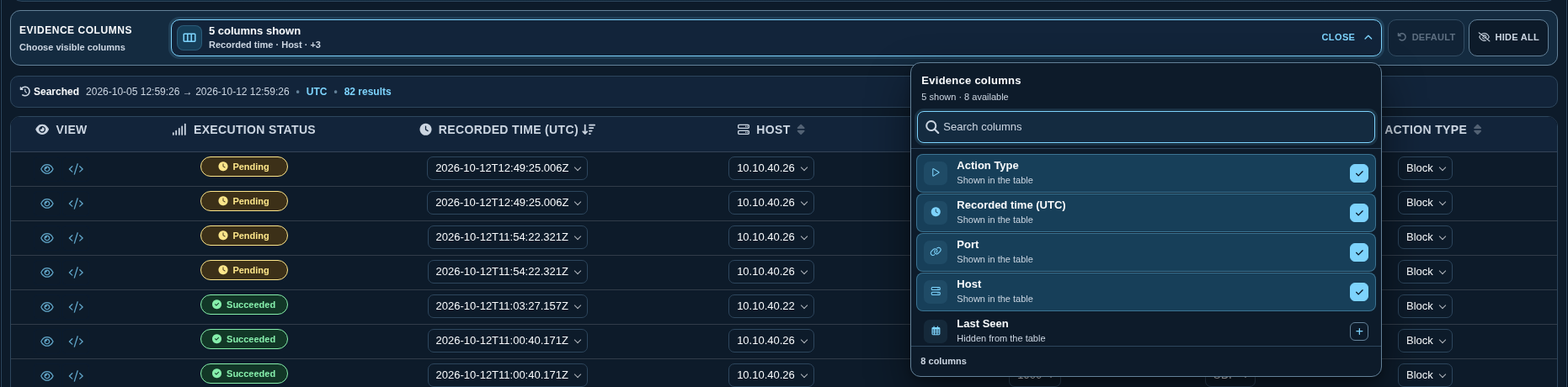The width and height of the screenshot is (1568, 387).
Task: Select the Last Seen column option
Action: click(1146, 331)
